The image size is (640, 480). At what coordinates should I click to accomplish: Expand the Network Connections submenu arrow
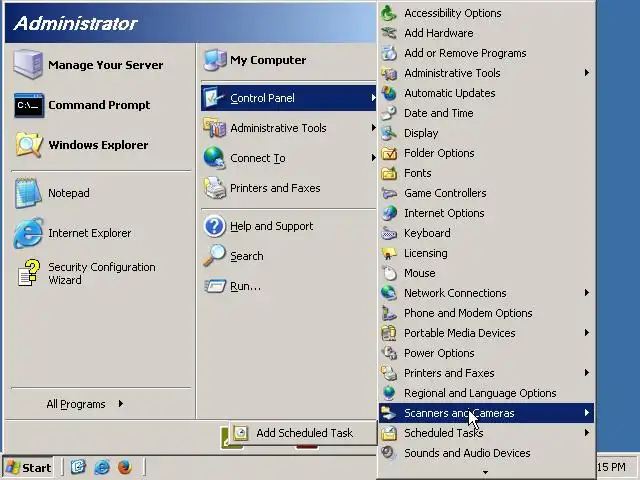pos(587,293)
